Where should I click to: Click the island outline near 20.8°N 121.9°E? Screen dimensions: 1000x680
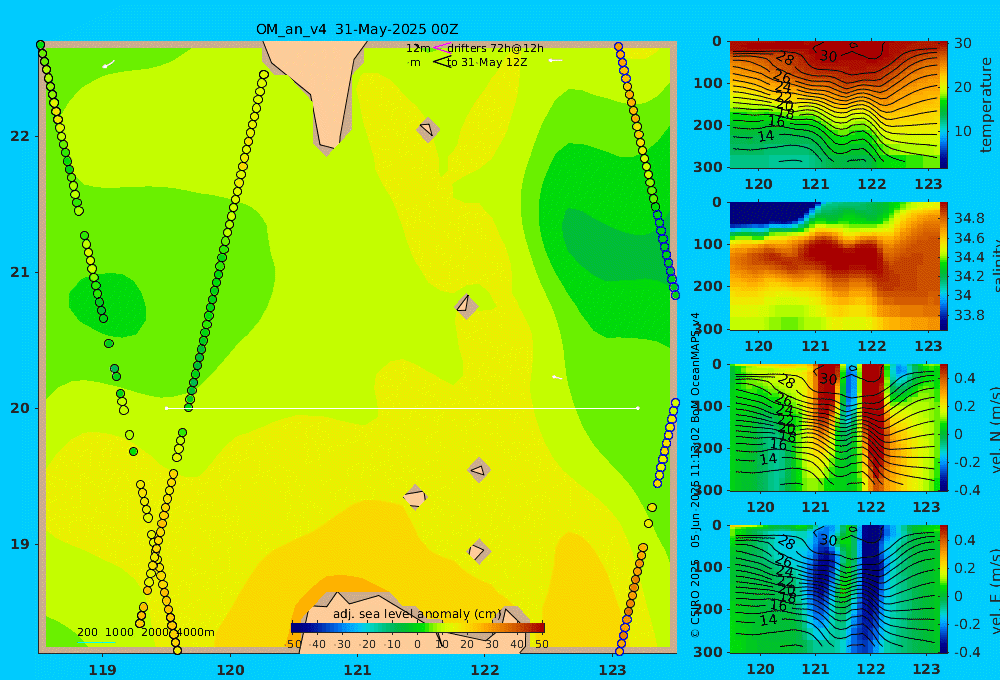[466, 306]
